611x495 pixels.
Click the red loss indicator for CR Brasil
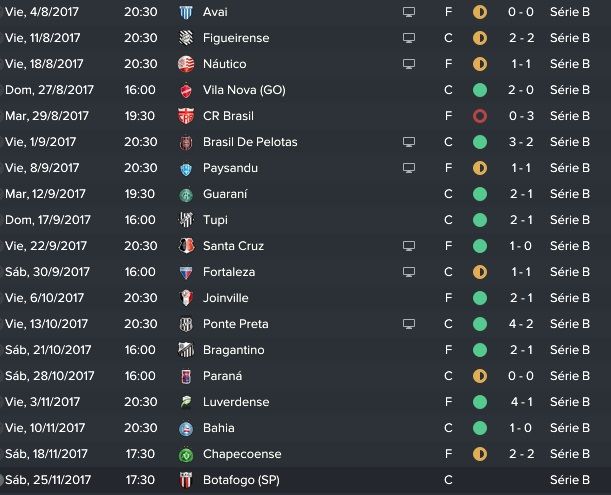click(480, 116)
